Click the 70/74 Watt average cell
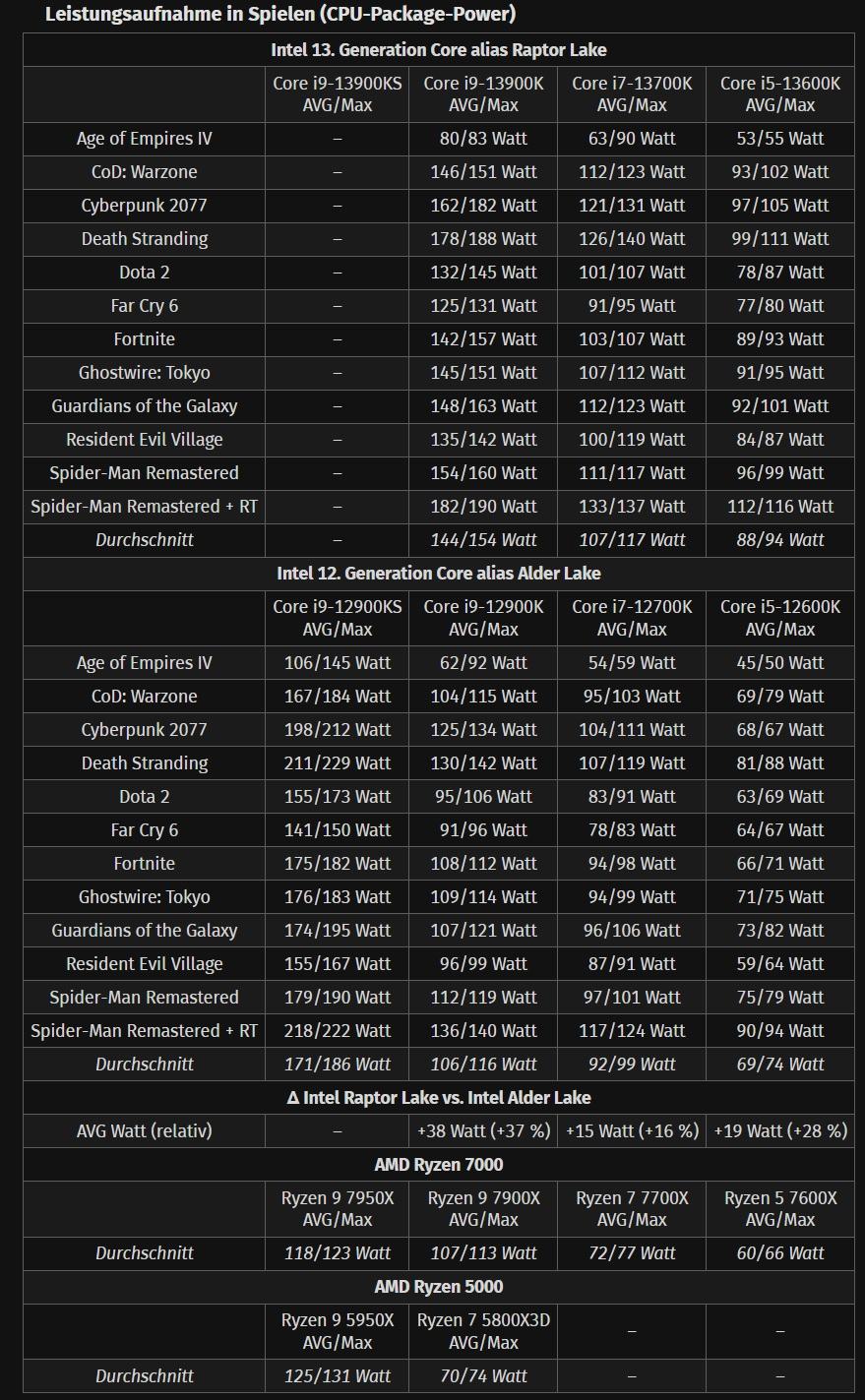Screen dimensions: 865x1400 [x=483, y=1376]
